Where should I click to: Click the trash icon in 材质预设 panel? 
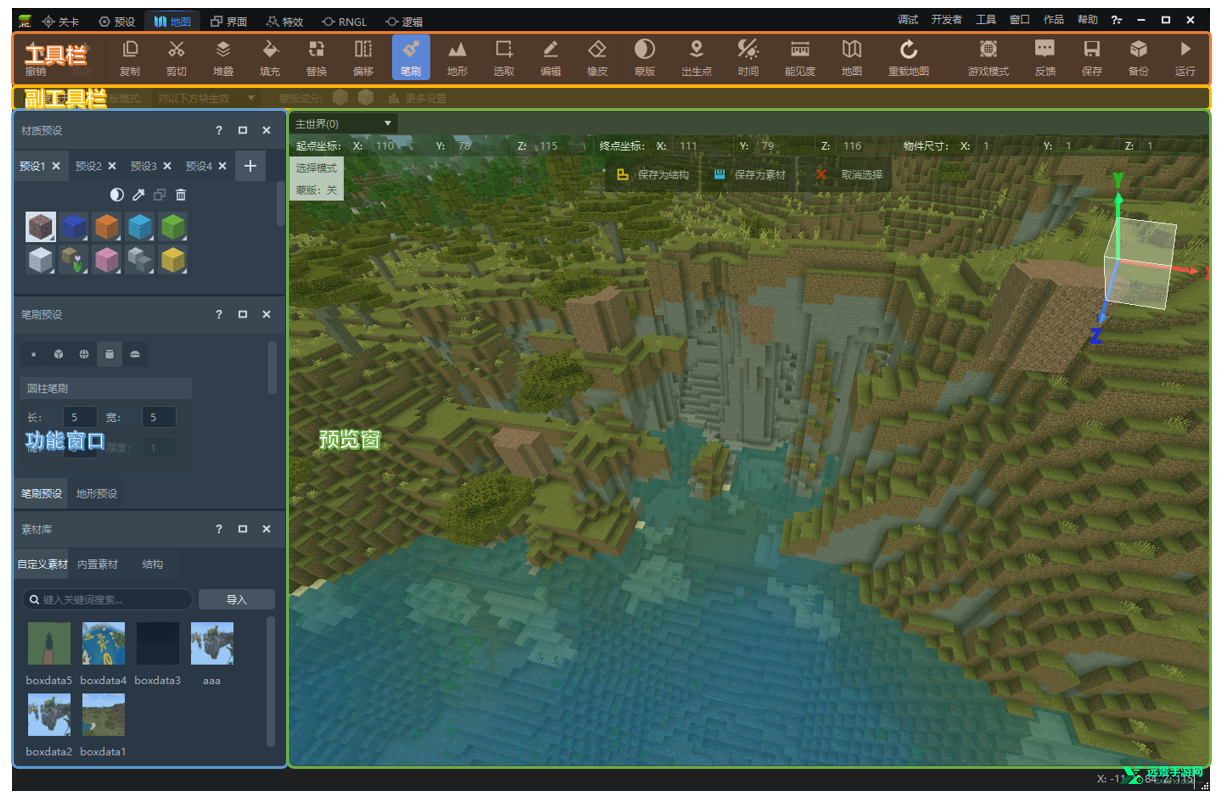[x=181, y=194]
